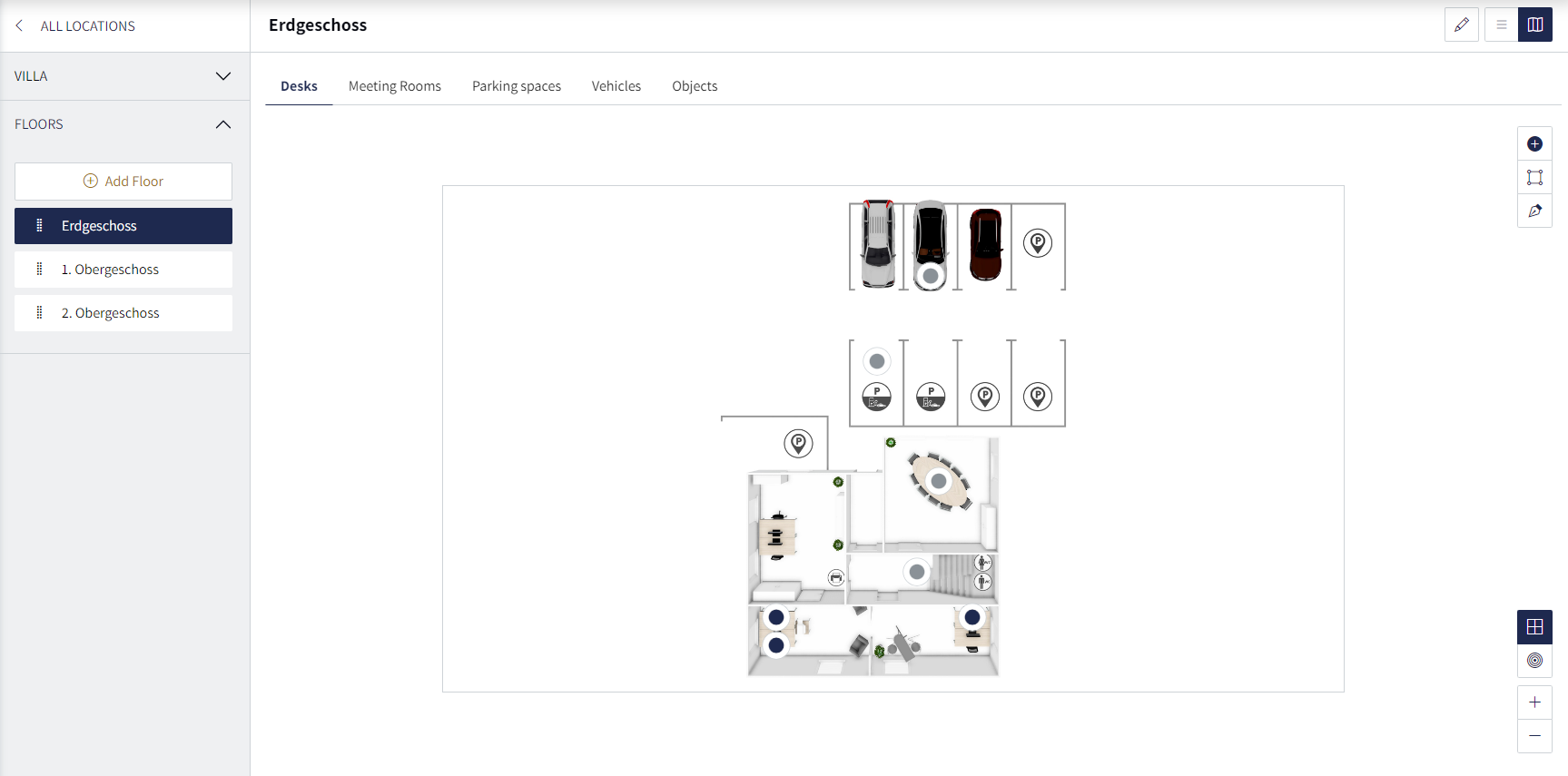Select the 1. Obergeschoss floor
Viewport: 1568px width, 776px height.
pos(123,270)
